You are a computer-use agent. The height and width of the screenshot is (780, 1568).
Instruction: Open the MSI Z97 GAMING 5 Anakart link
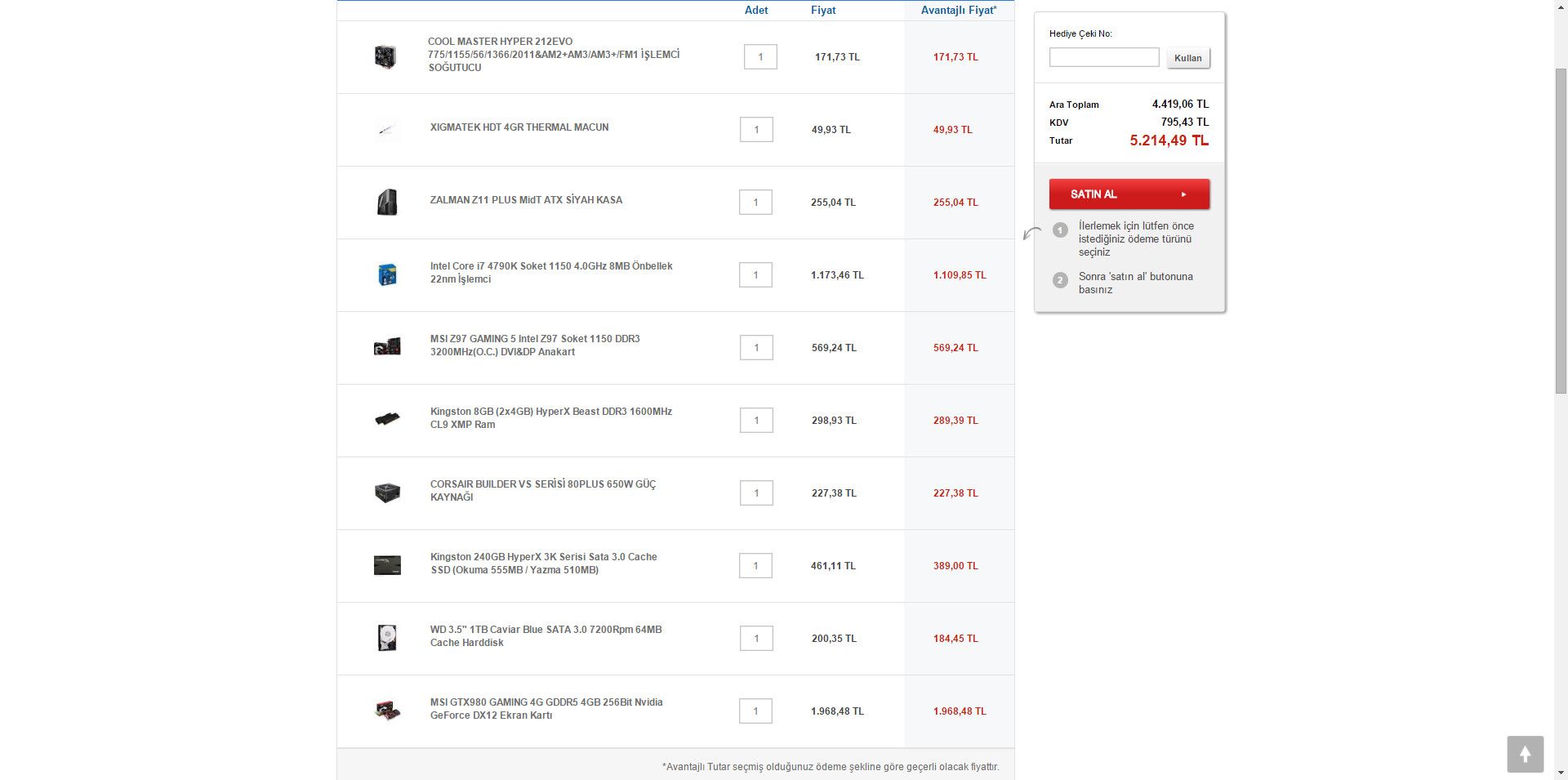[535, 345]
